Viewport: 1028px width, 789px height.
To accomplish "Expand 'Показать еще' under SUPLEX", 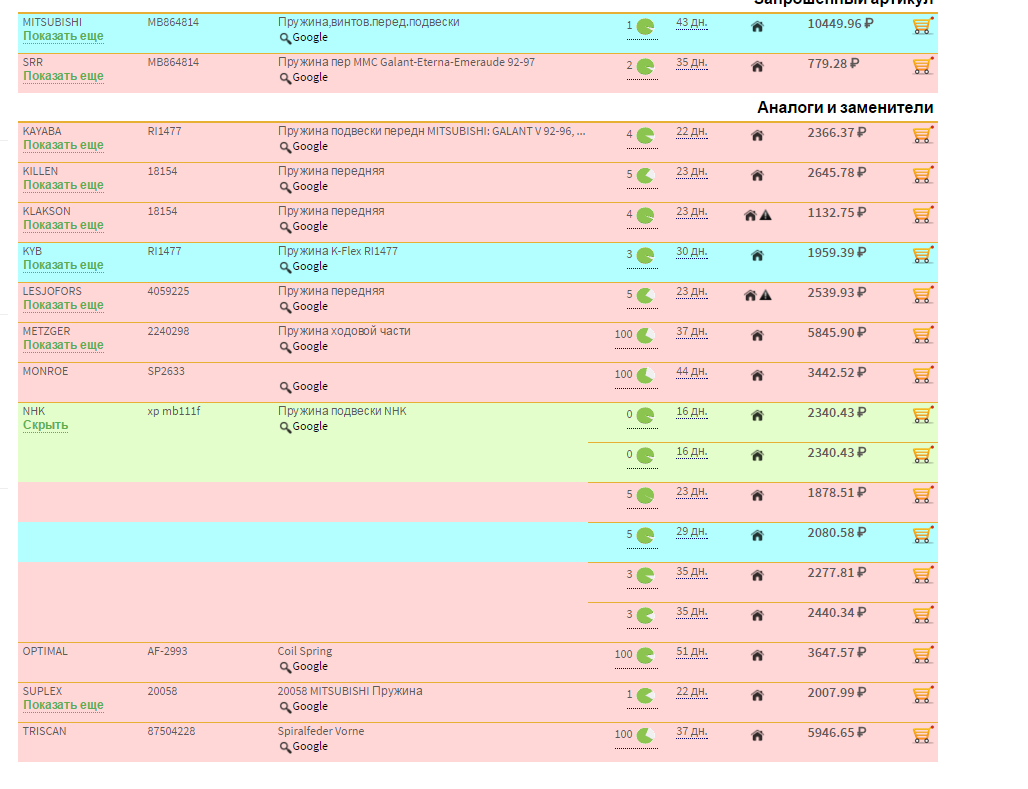I will [64, 705].
